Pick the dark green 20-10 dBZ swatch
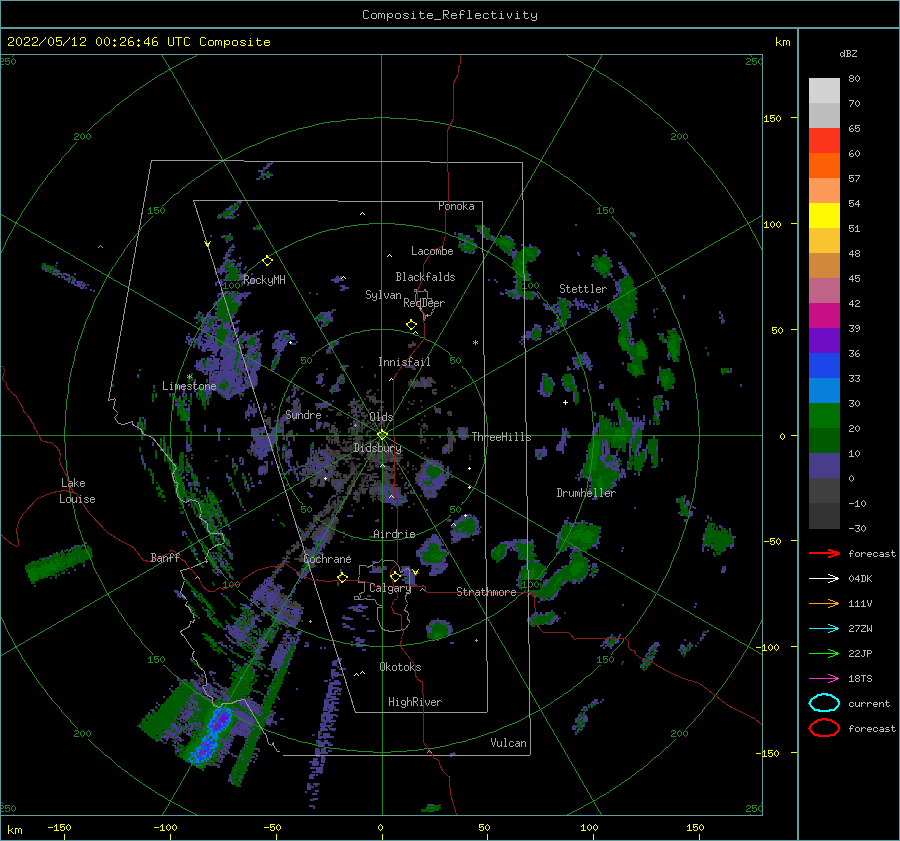 (824, 441)
